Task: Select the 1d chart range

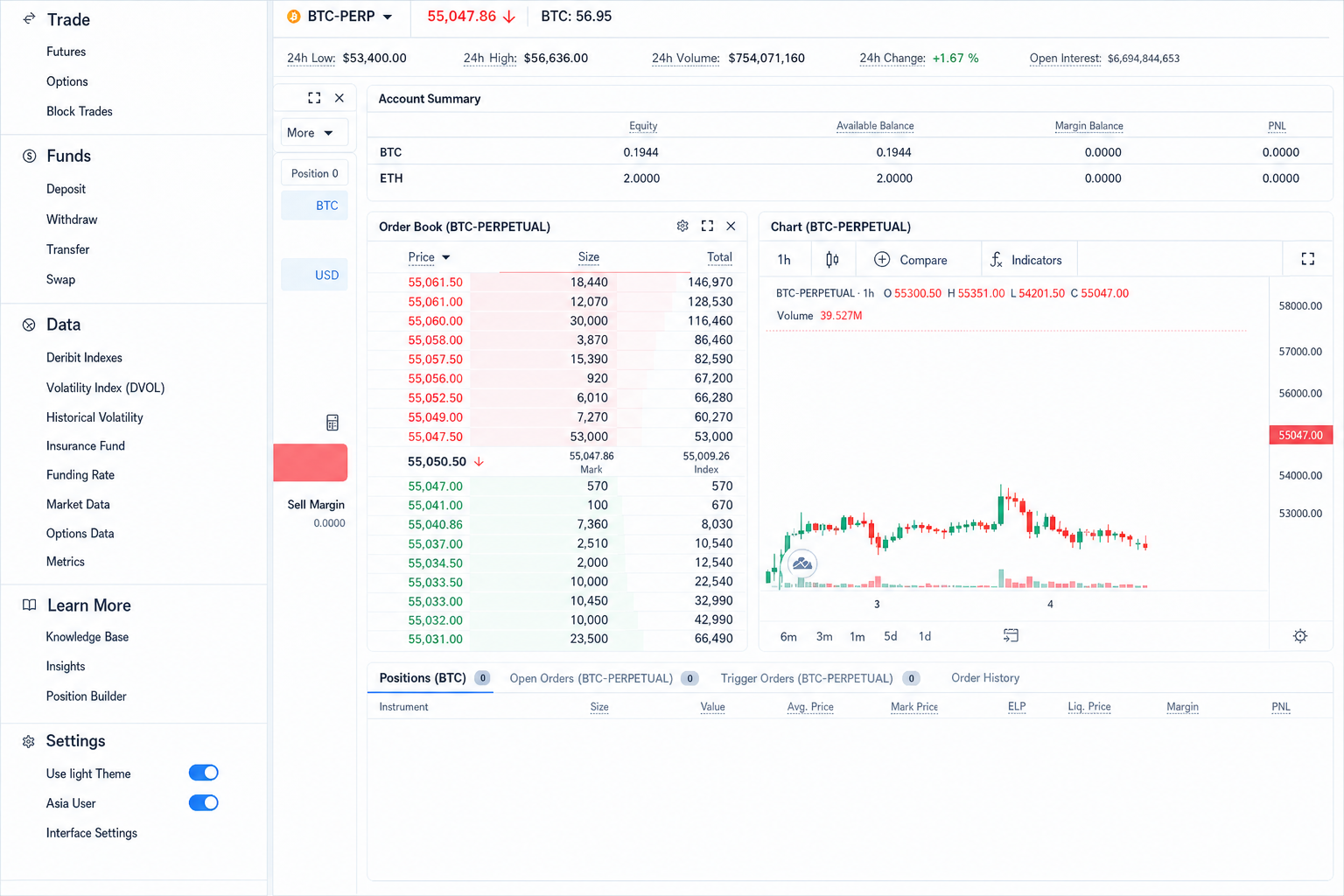Action: tap(925, 636)
